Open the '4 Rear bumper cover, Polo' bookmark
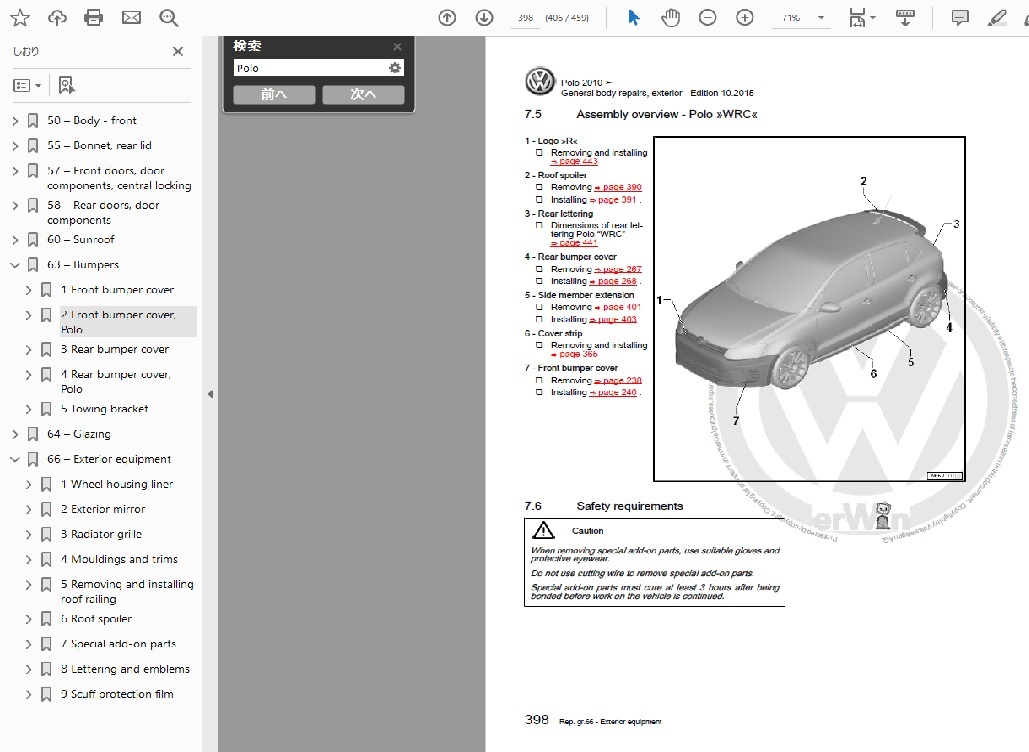 click(x=116, y=381)
